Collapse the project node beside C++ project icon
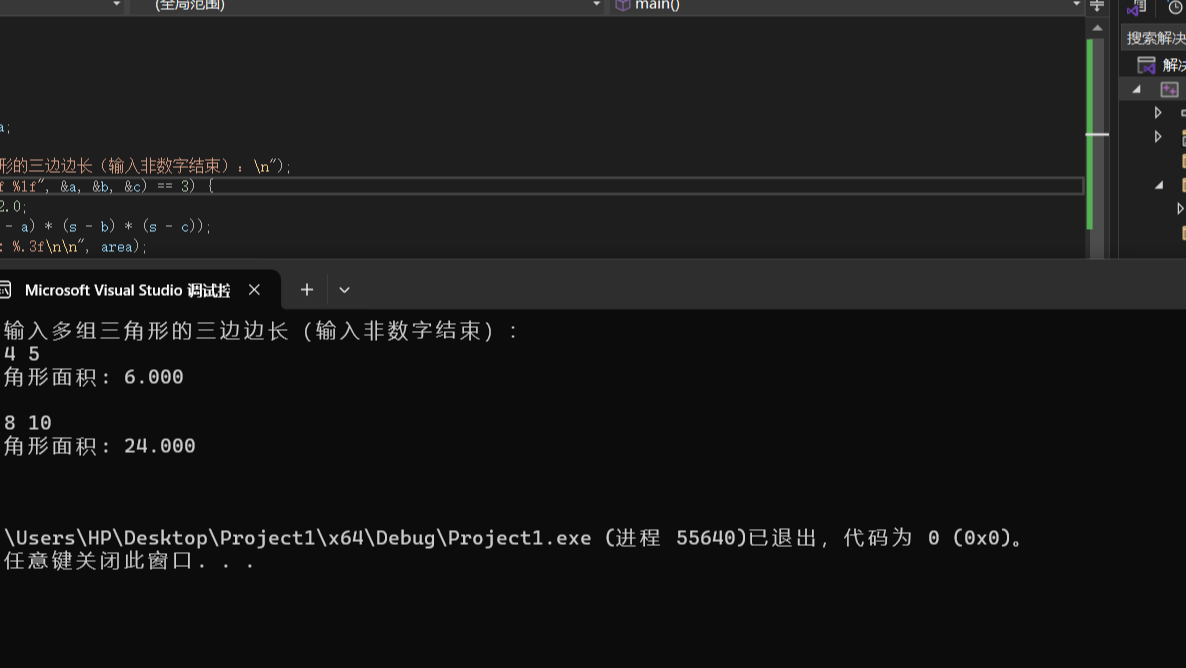This screenshot has width=1186, height=668. pyautogui.click(x=1136, y=89)
